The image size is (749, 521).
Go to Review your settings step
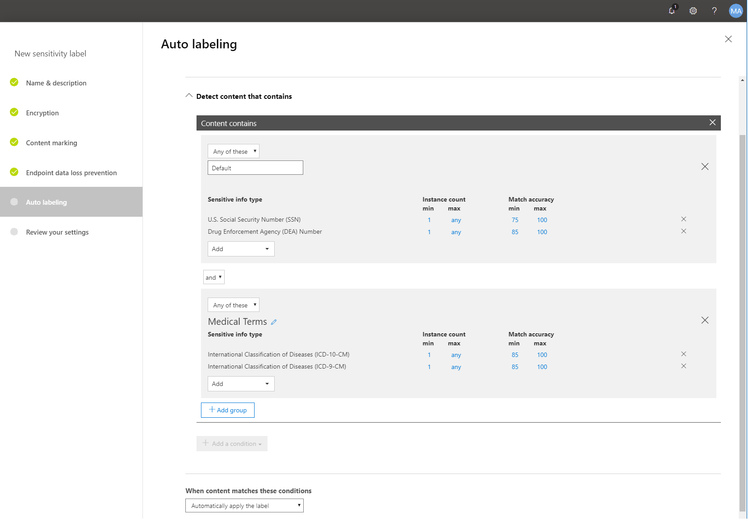pyautogui.click(x=57, y=232)
